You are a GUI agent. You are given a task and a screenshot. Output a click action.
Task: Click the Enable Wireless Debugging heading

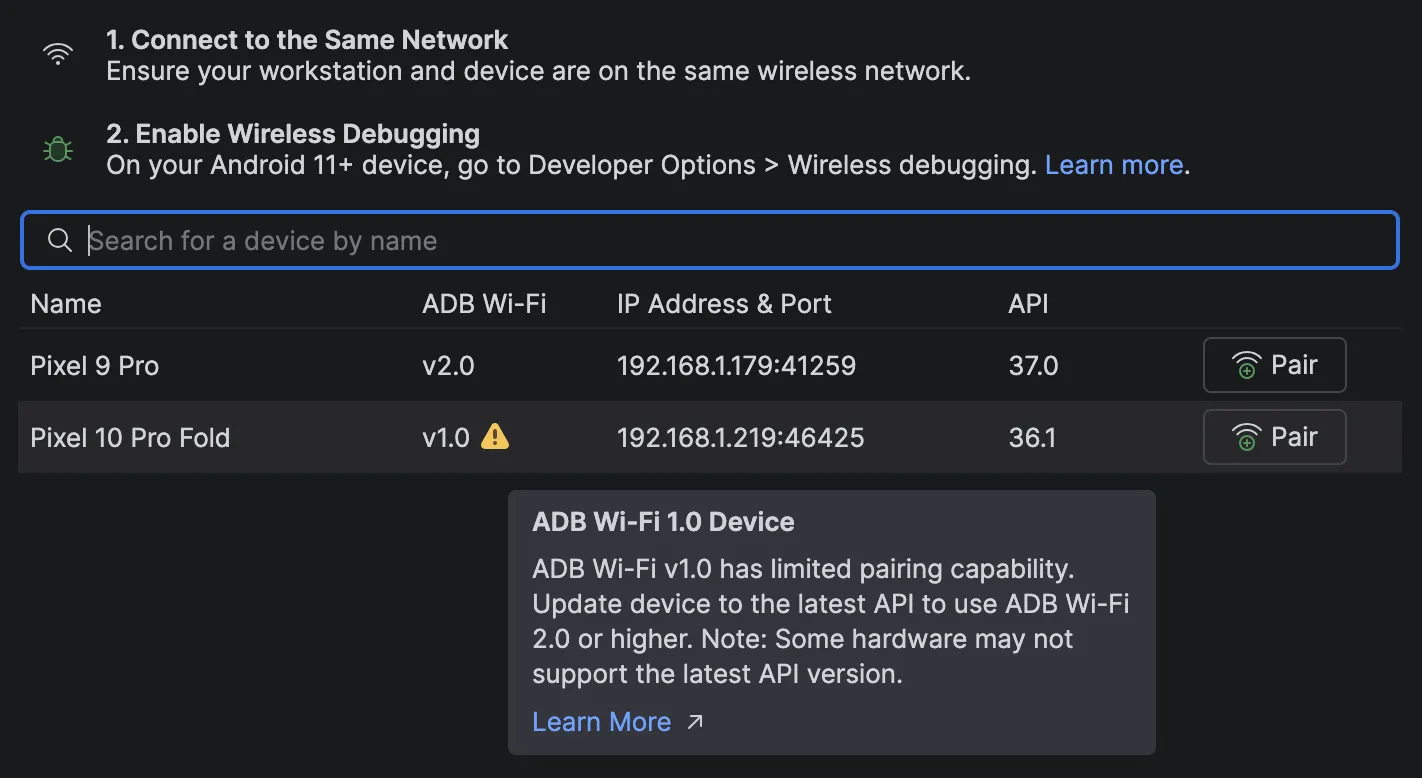click(x=293, y=134)
